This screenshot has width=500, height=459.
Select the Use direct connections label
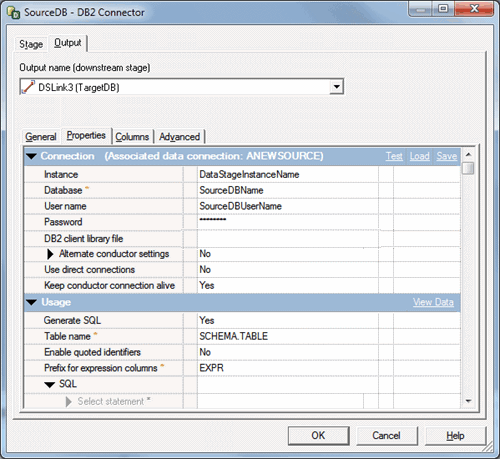(89, 269)
